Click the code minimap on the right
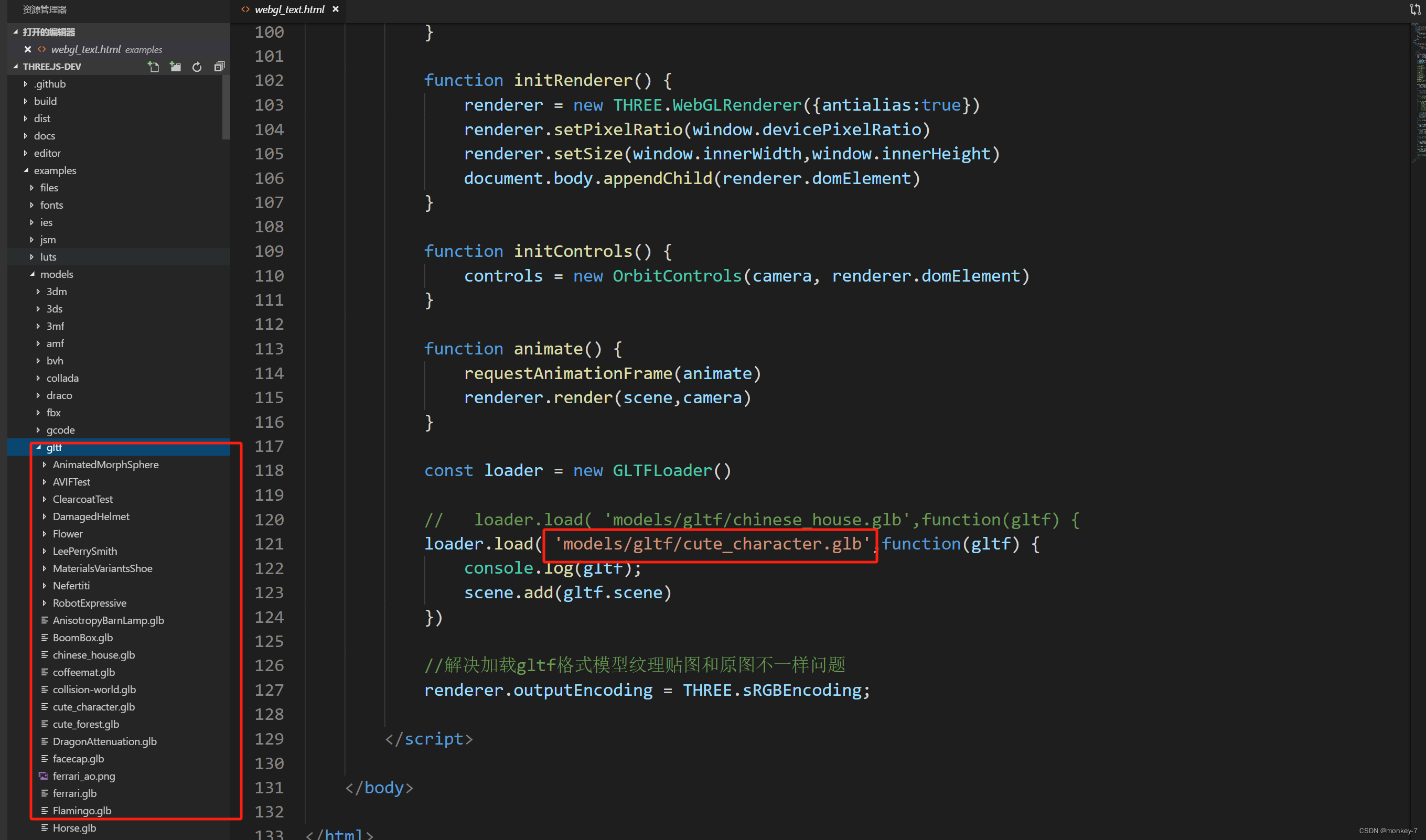The height and width of the screenshot is (840, 1426). (x=1418, y=93)
